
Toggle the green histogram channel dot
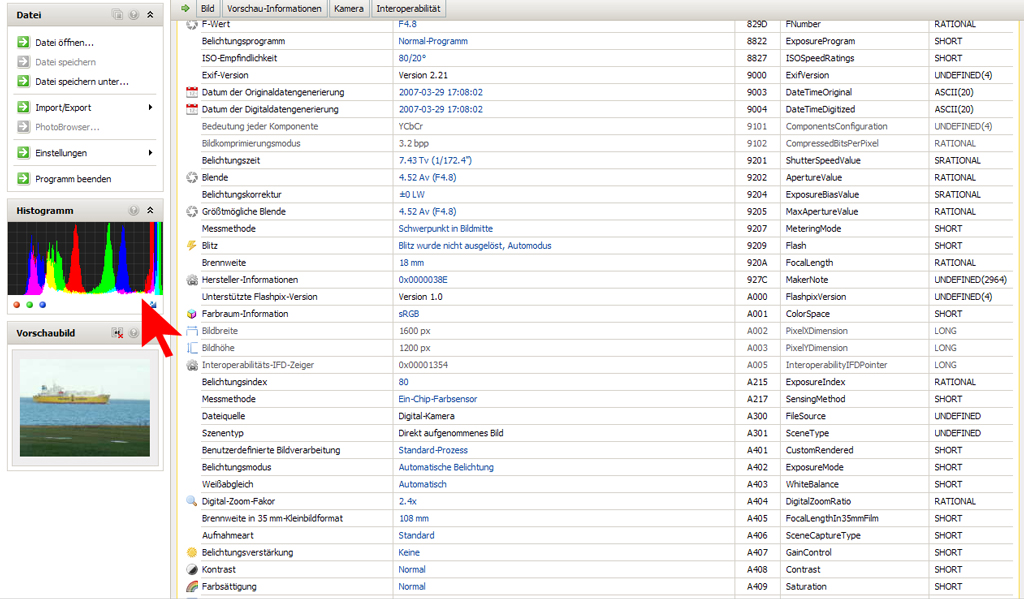click(30, 304)
